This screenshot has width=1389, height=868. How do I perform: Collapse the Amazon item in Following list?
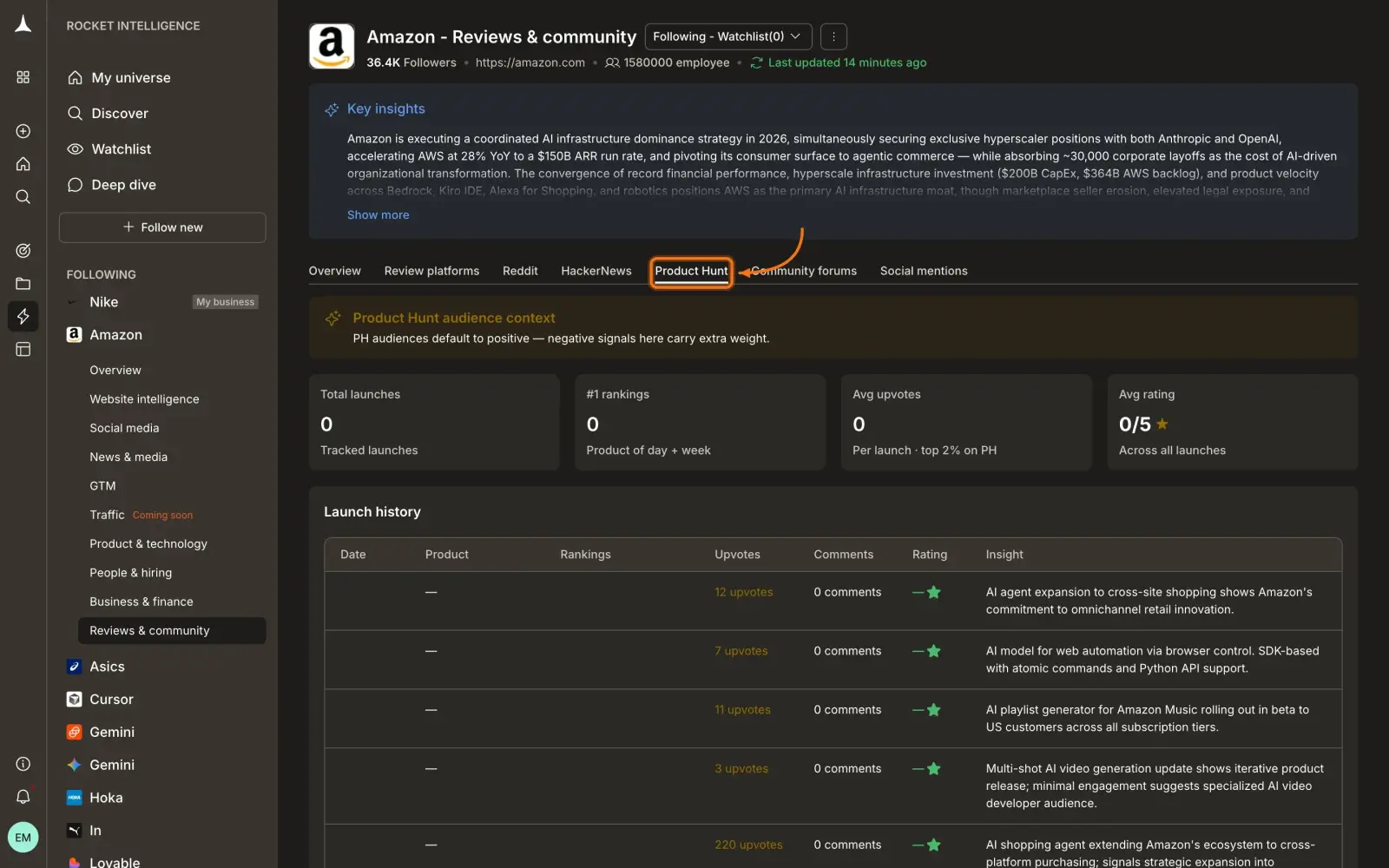115,335
